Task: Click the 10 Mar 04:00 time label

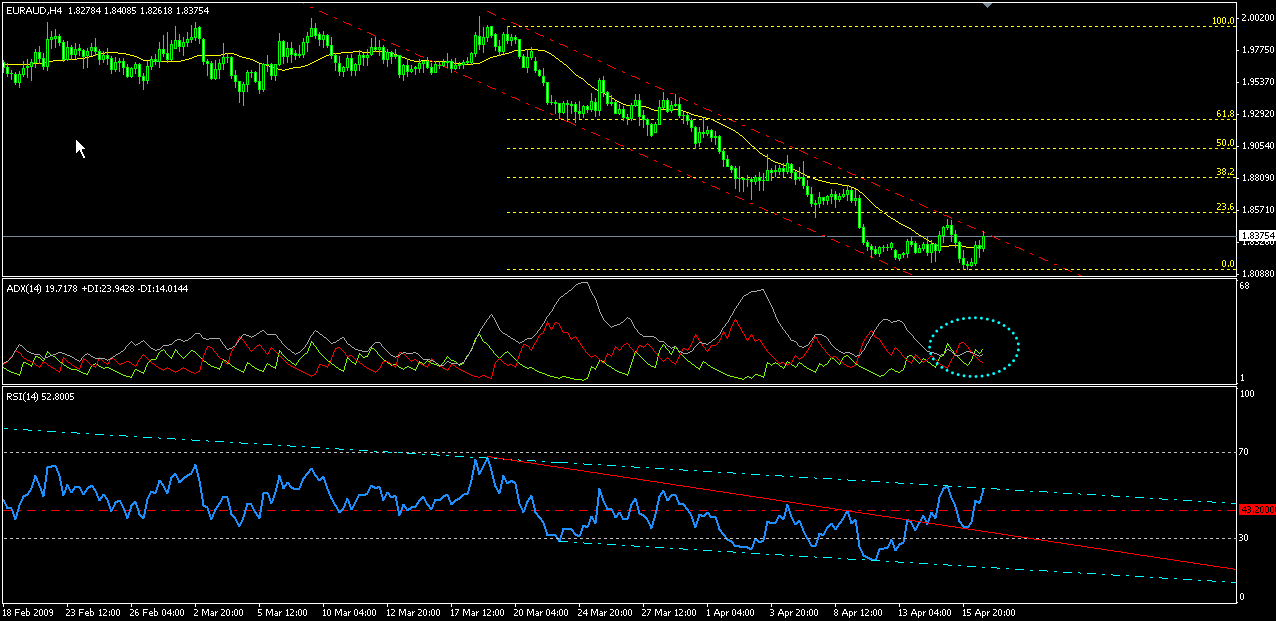Action: coord(348,611)
